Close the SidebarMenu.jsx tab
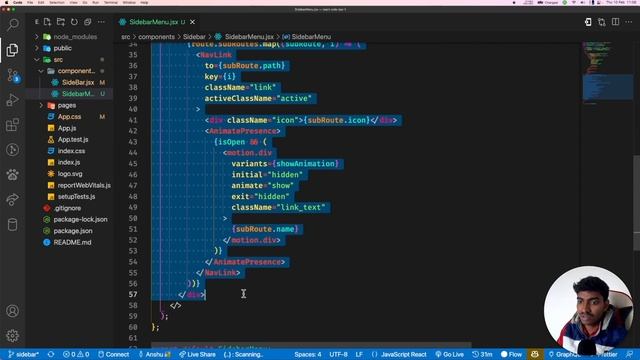This screenshot has width=640, height=360. (x=192, y=22)
